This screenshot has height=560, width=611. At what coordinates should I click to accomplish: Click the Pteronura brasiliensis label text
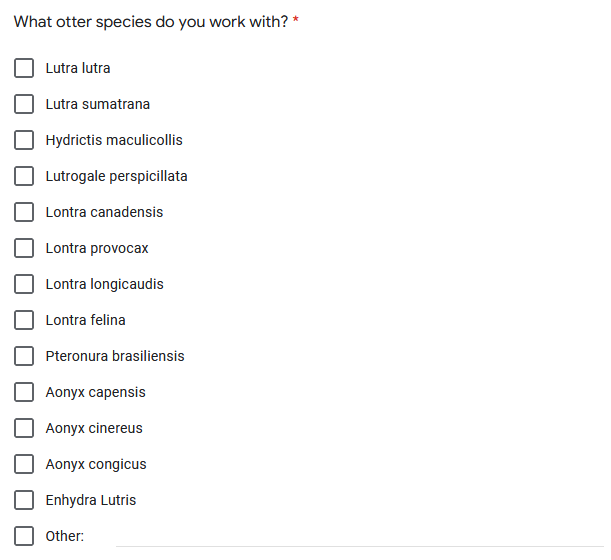click(115, 357)
